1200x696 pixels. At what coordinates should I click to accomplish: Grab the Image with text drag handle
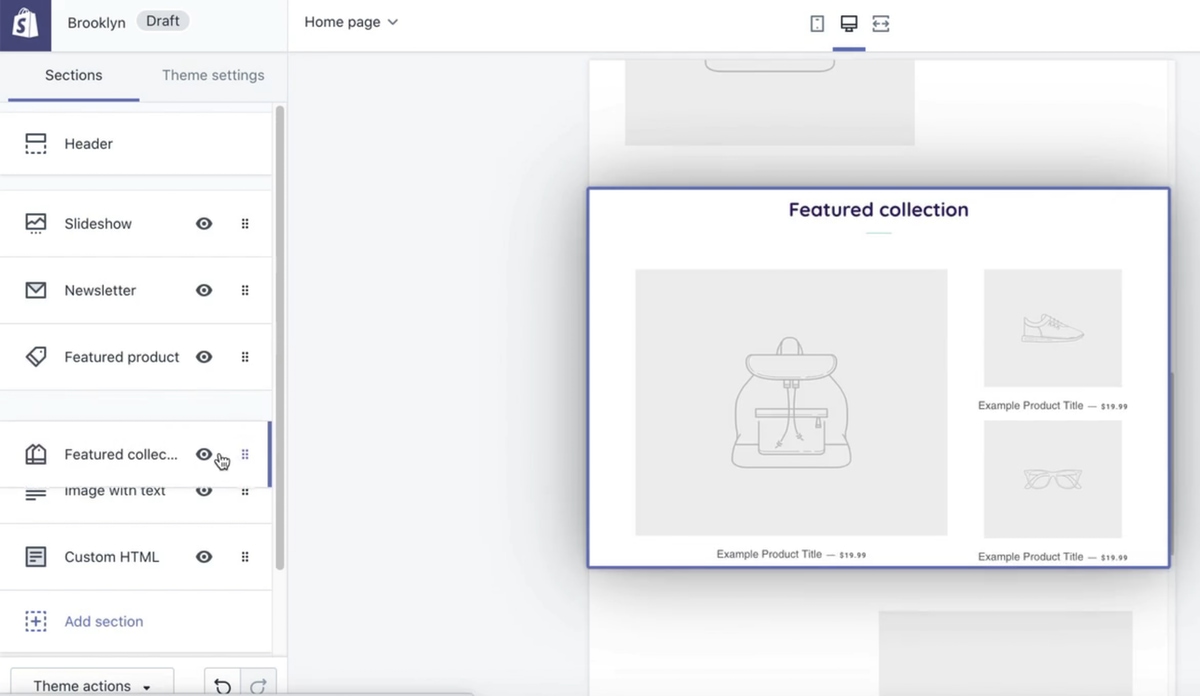click(x=245, y=492)
